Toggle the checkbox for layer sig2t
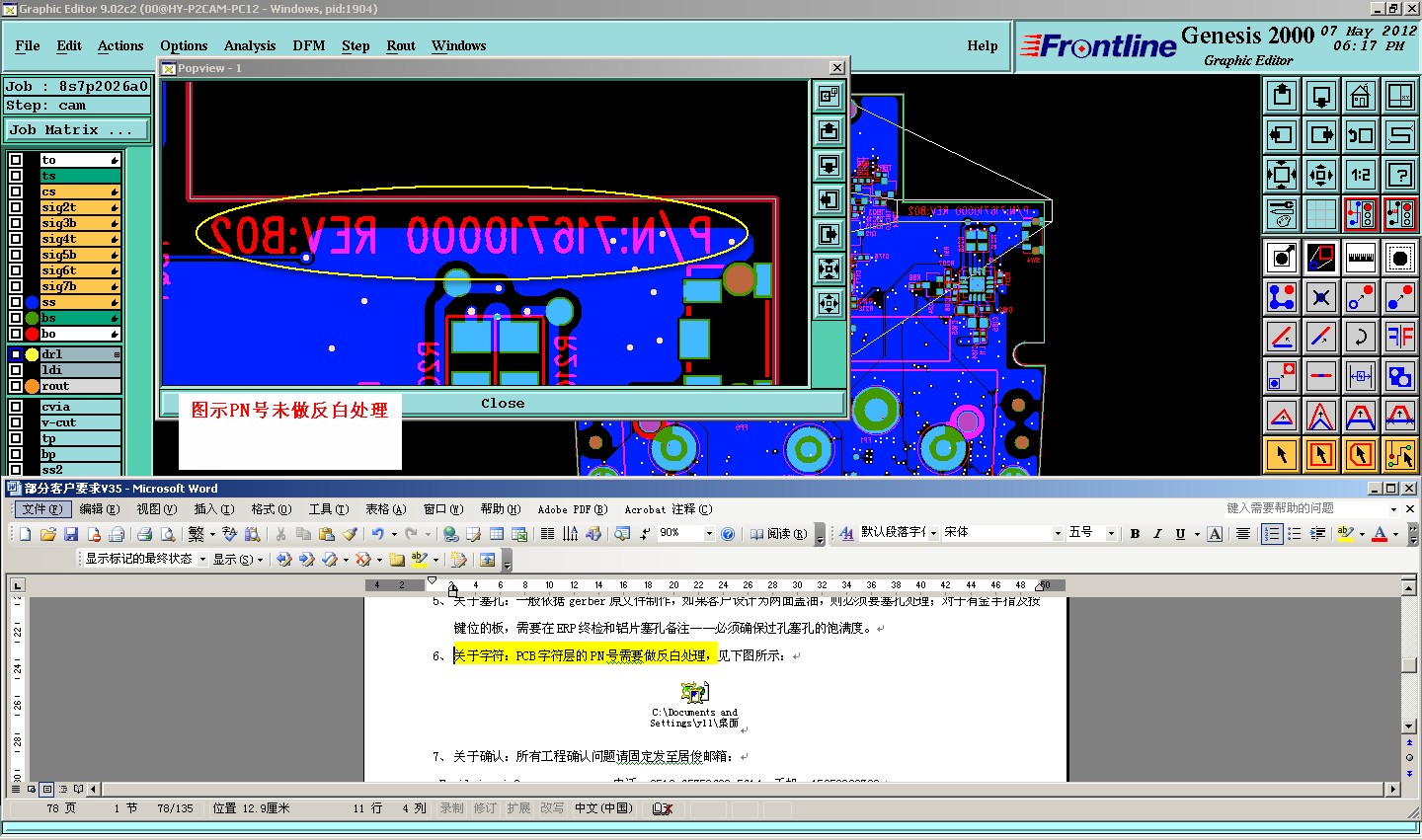Image resolution: width=1422 pixels, height=840 pixels. (x=16, y=207)
